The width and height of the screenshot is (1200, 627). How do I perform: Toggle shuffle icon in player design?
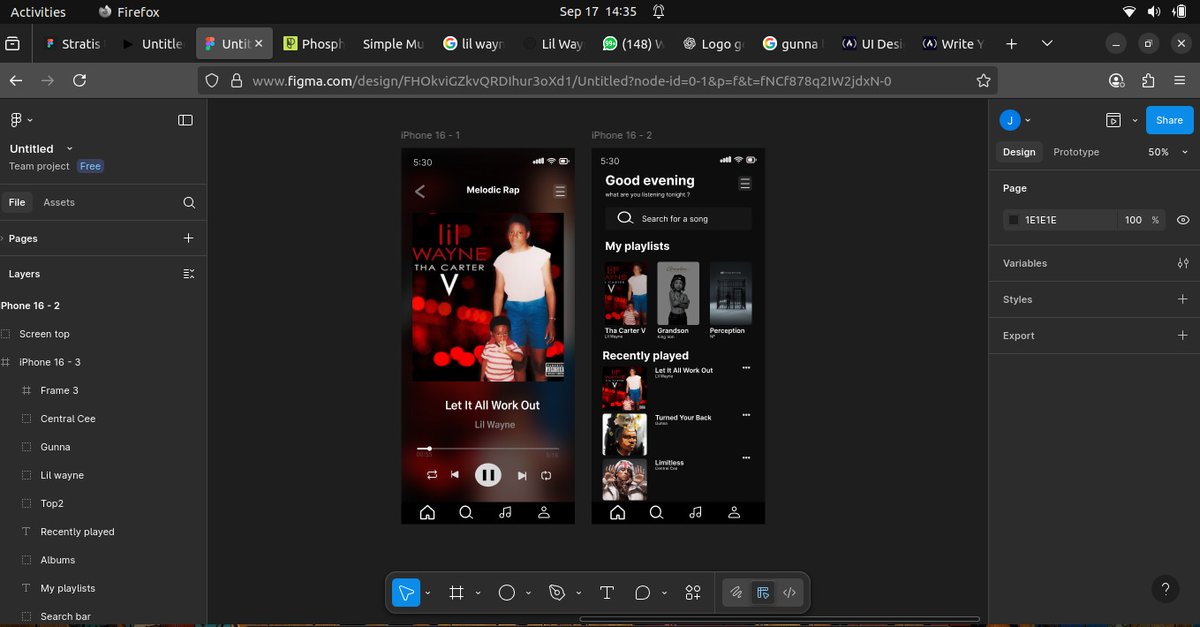tap(432, 476)
